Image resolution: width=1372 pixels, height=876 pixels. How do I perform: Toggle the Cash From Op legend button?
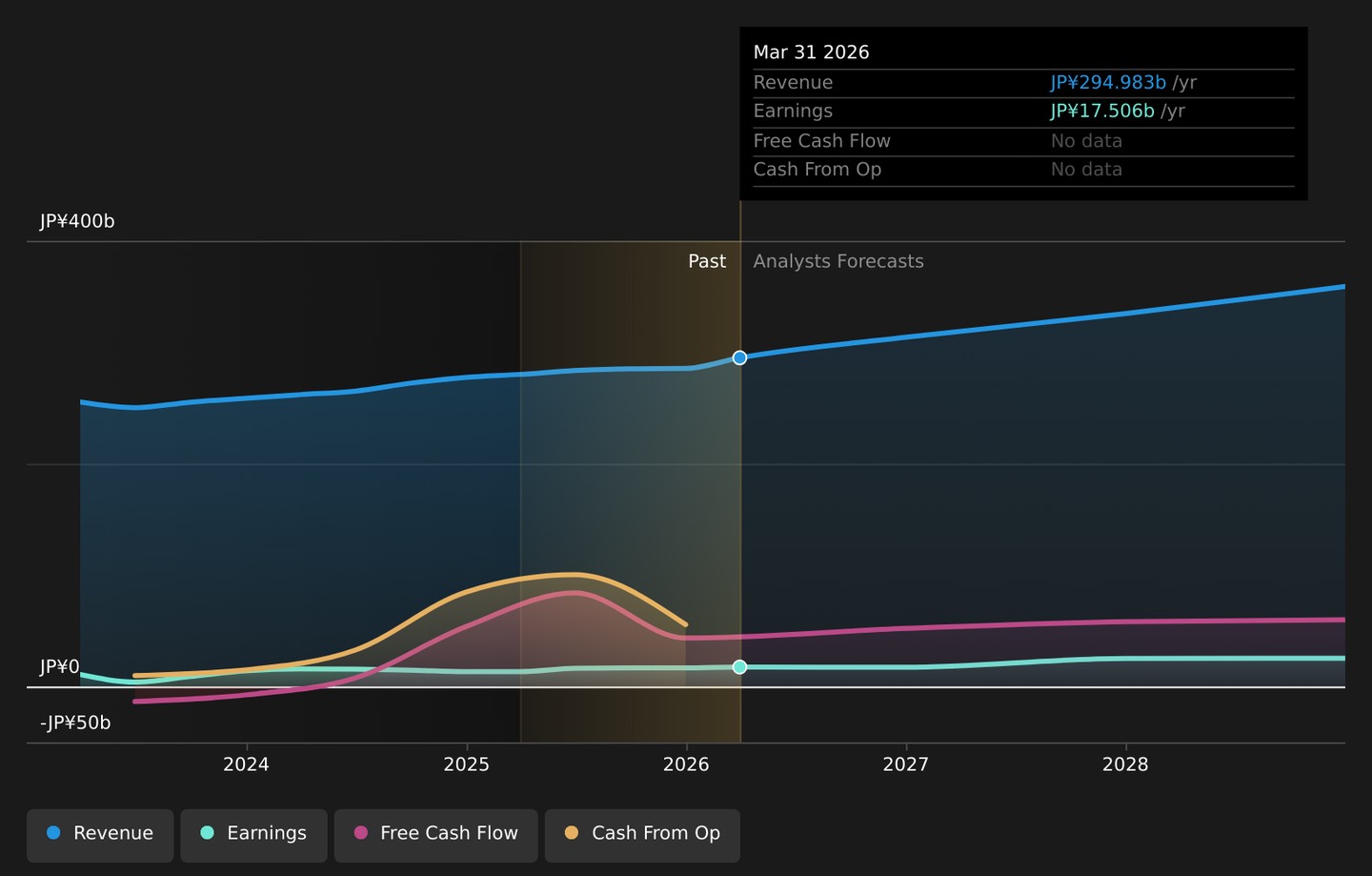(642, 835)
